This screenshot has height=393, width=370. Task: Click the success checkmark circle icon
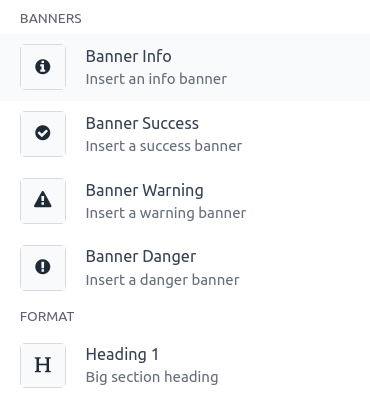(x=43, y=133)
